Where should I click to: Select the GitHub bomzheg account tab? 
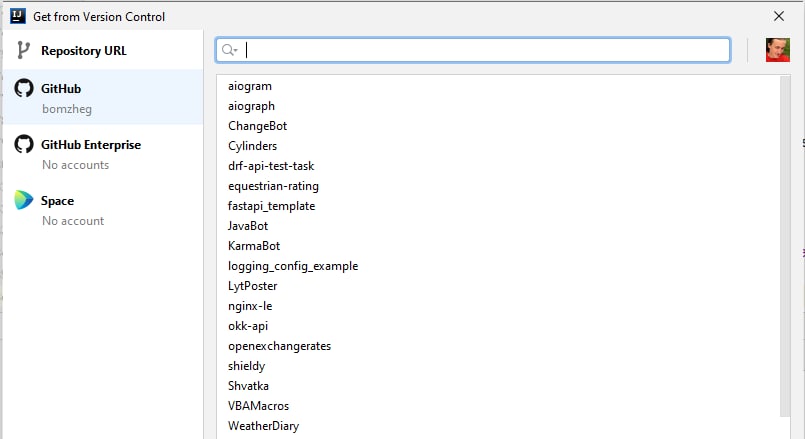[103, 98]
